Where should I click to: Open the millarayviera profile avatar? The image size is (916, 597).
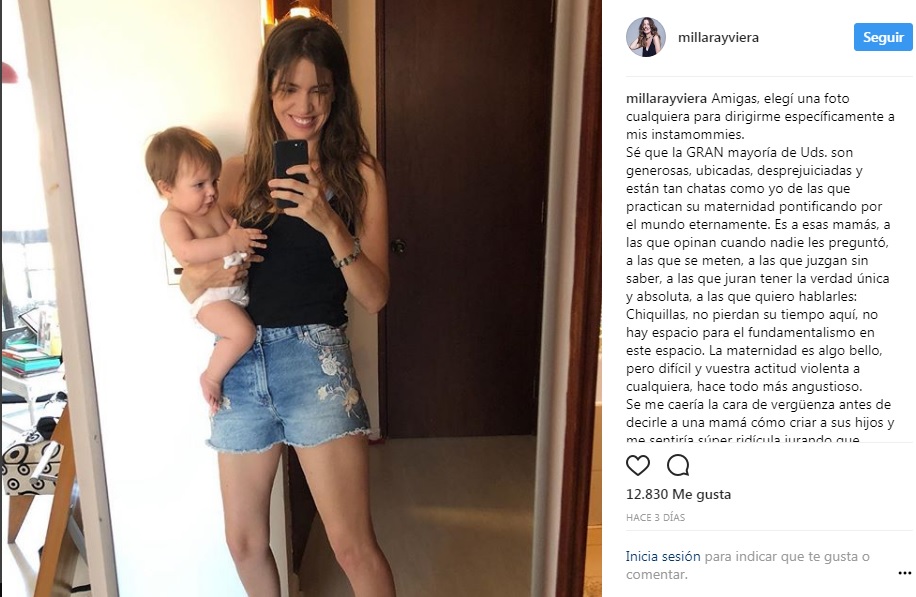click(x=646, y=37)
